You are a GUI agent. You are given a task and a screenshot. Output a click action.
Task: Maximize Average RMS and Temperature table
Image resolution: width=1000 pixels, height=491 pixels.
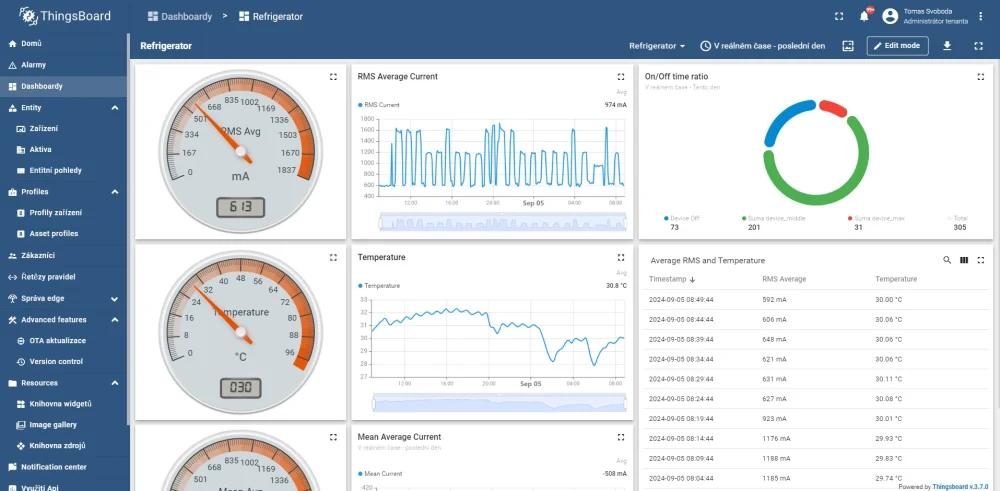pyautogui.click(x=981, y=260)
